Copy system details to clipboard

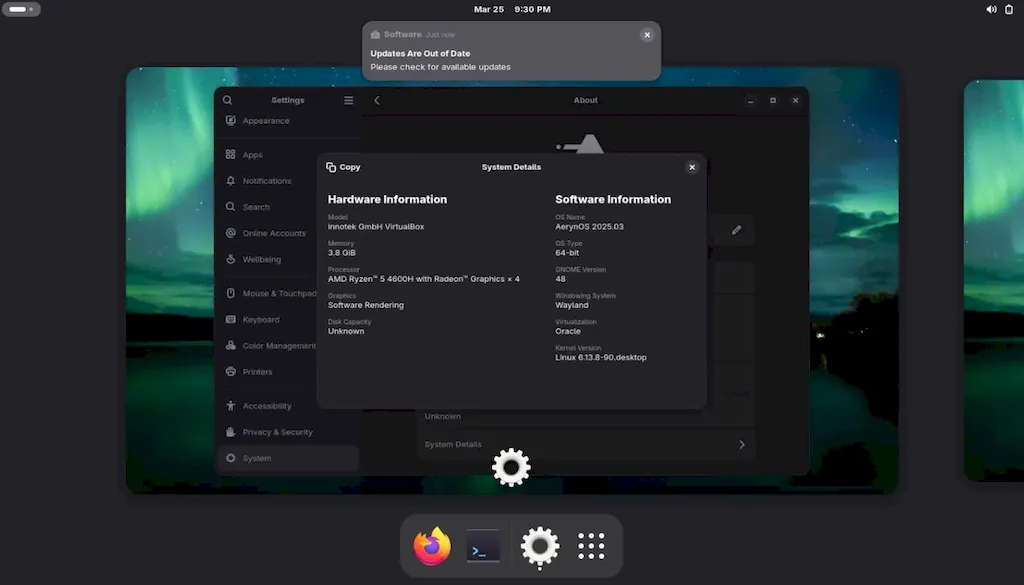(x=343, y=167)
